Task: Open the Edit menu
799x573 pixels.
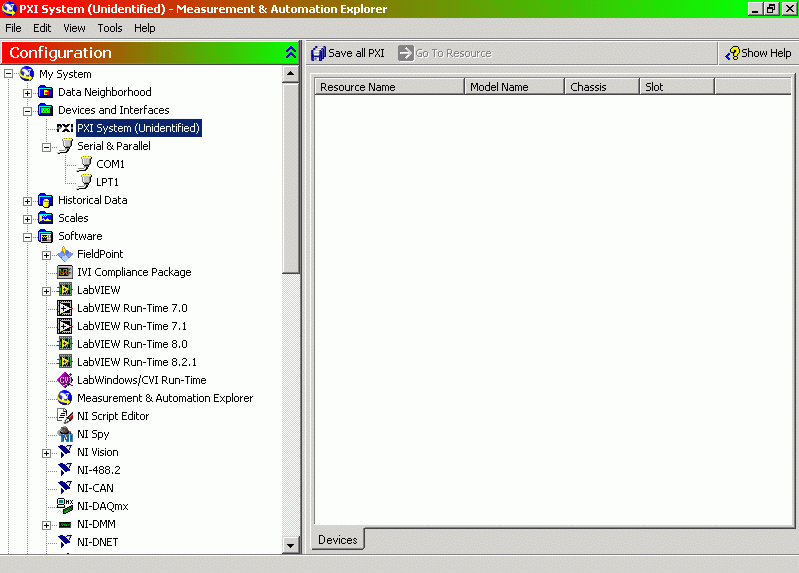Action: click(42, 28)
